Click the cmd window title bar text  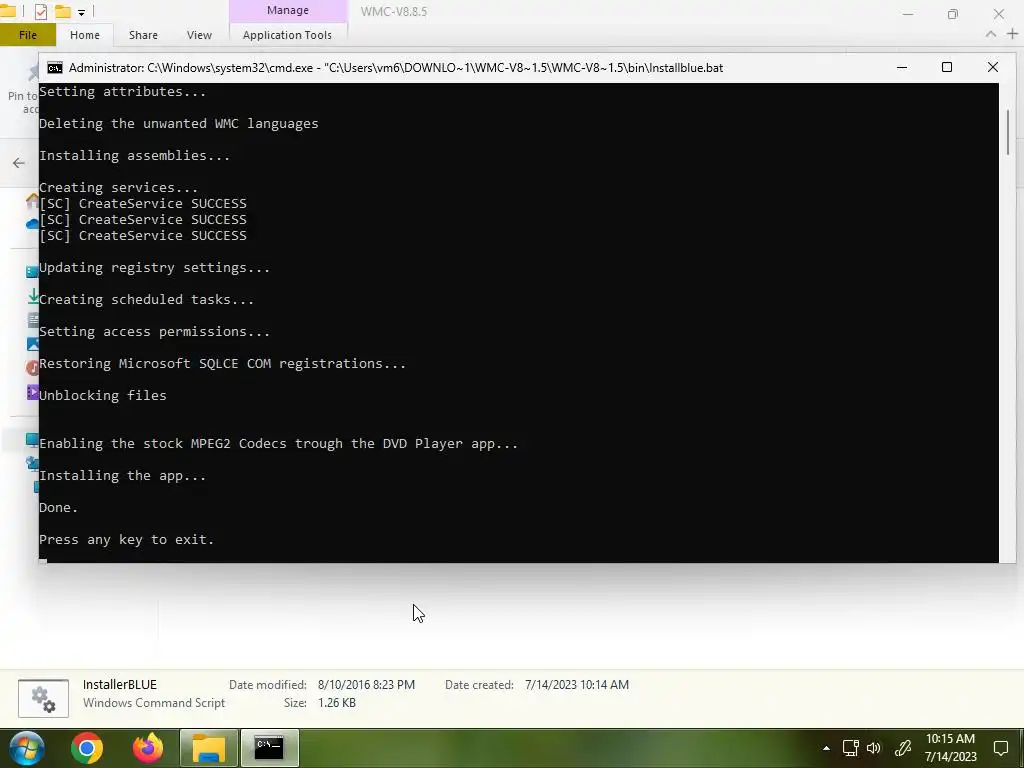tap(396, 67)
